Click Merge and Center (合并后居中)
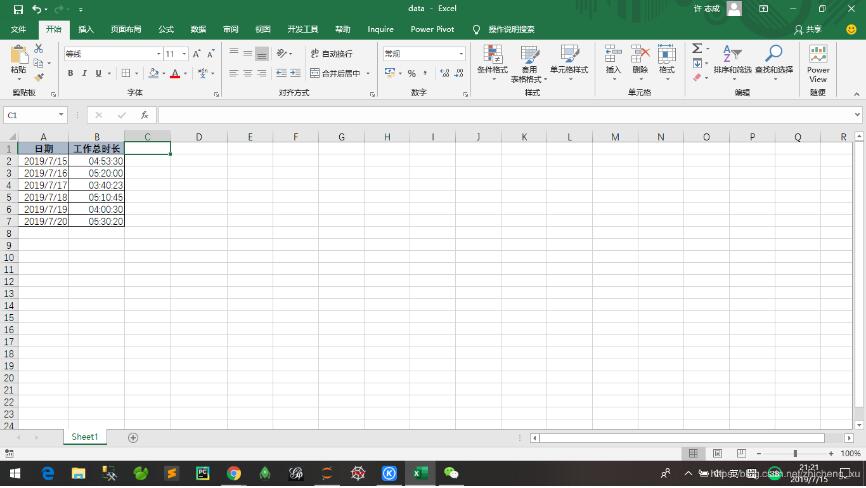The width and height of the screenshot is (866, 488). pyautogui.click(x=335, y=73)
